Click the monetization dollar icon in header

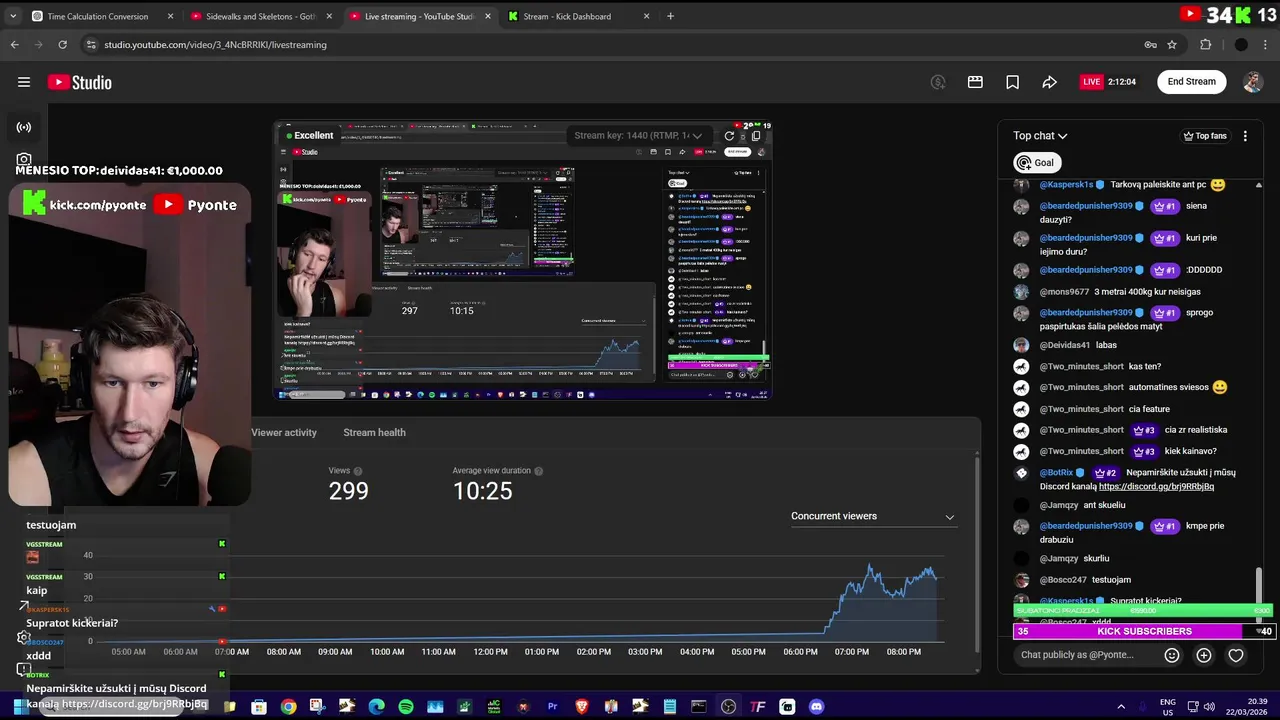[x=938, y=82]
